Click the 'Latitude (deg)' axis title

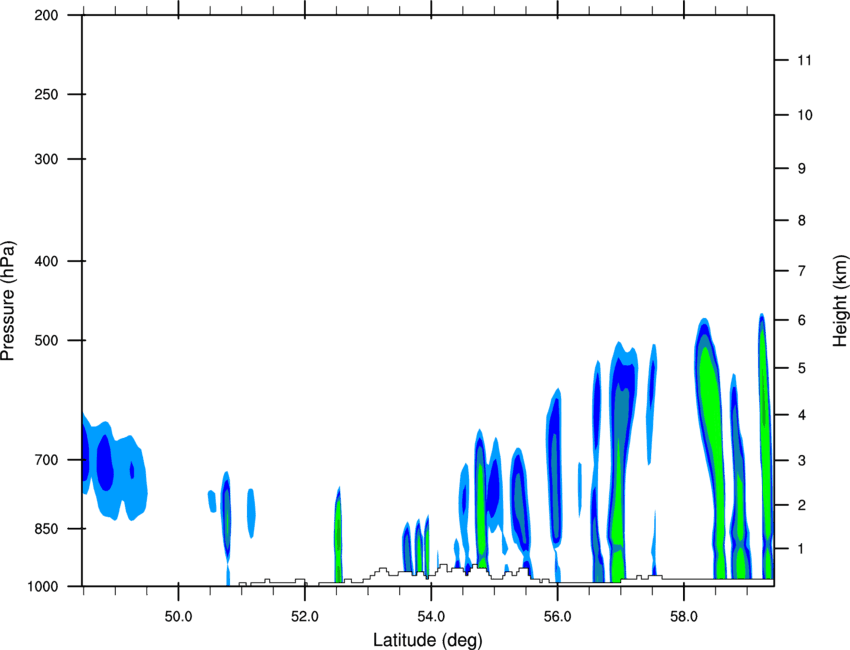click(428, 640)
